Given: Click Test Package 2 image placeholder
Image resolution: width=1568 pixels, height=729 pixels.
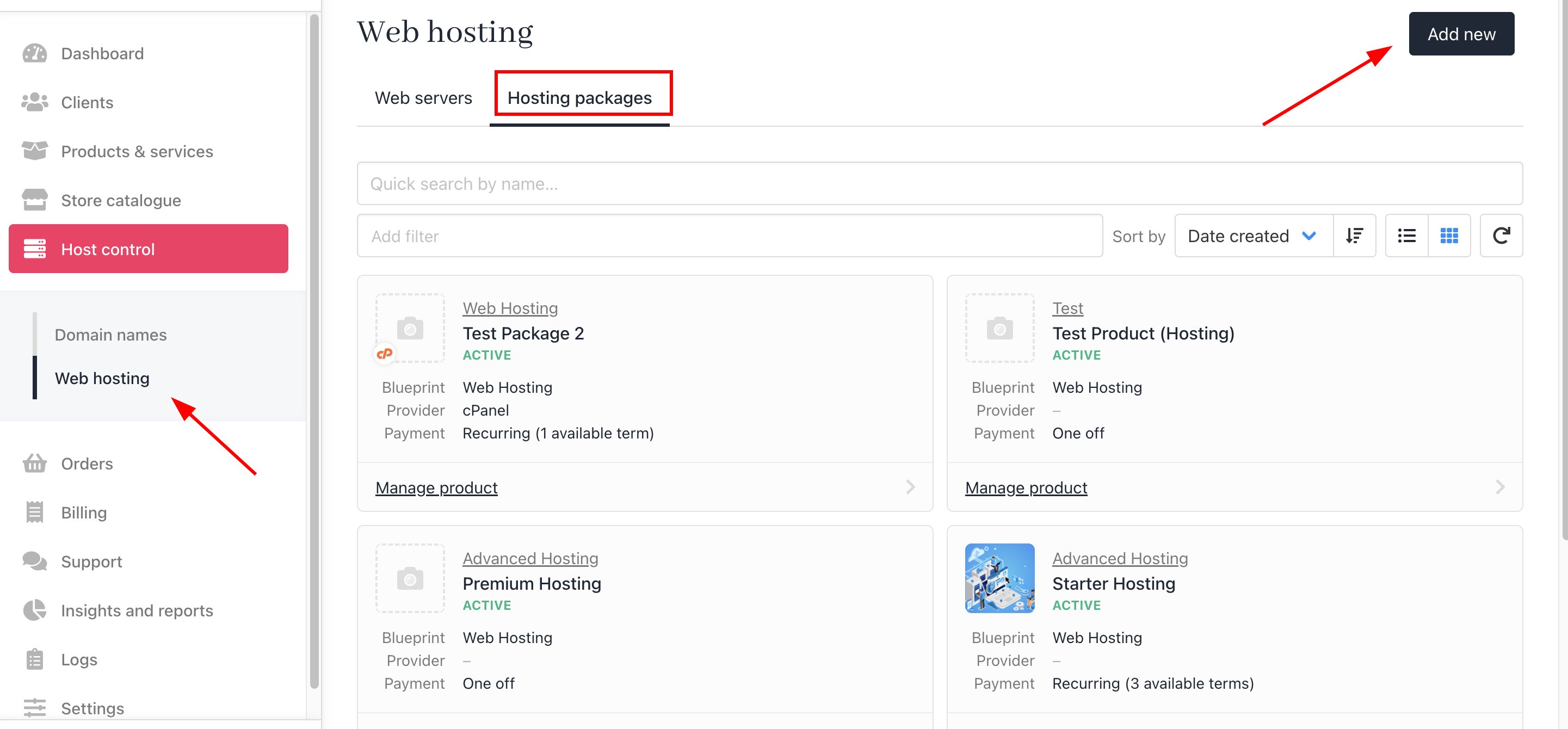Looking at the screenshot, I should (410, 328).
